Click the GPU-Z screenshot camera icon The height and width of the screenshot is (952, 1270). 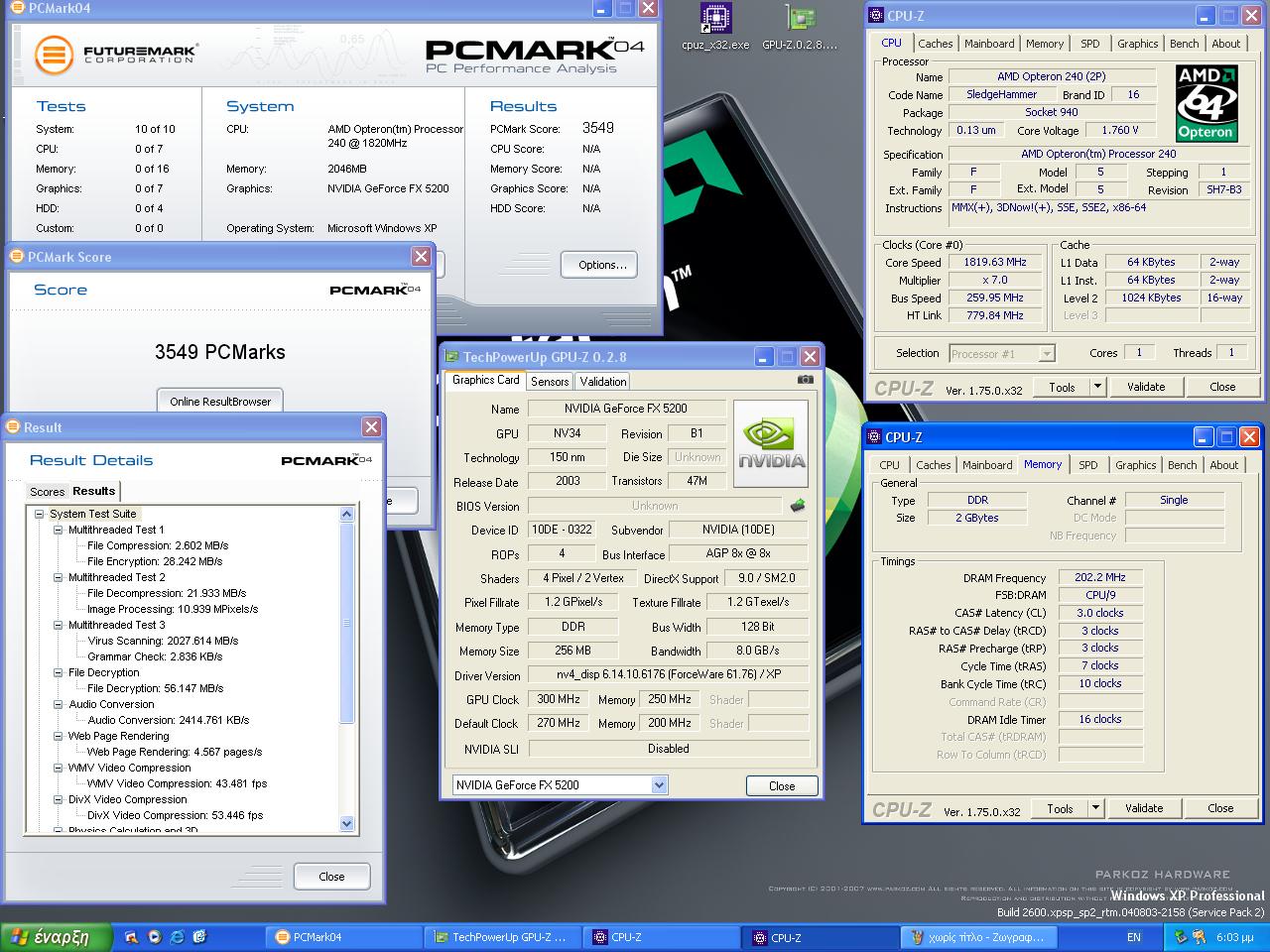coord(805,380)
